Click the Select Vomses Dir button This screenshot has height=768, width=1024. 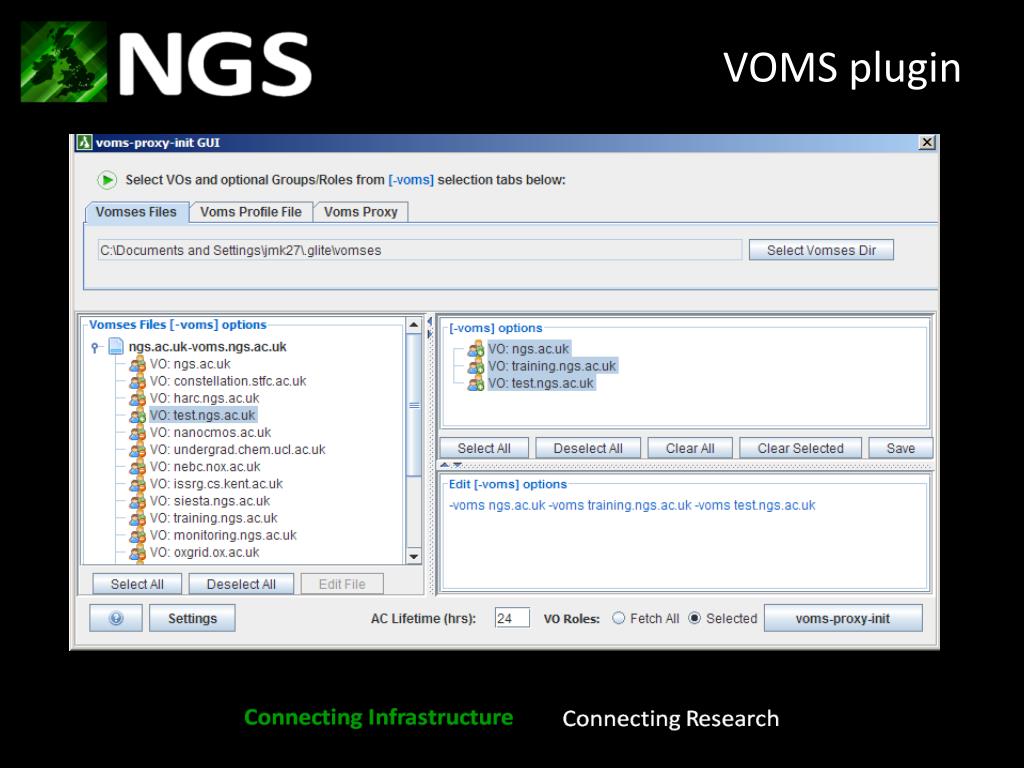coord(821,250)
